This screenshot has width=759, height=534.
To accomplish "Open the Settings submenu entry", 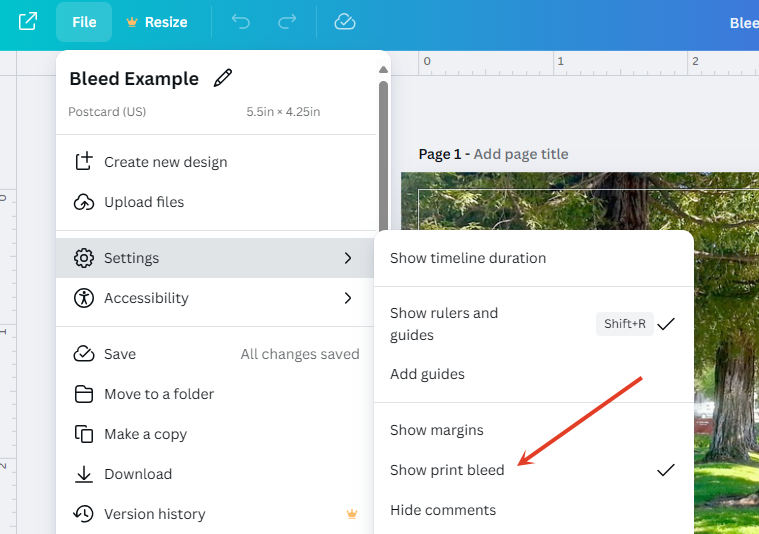I will (x=216, y=258).
